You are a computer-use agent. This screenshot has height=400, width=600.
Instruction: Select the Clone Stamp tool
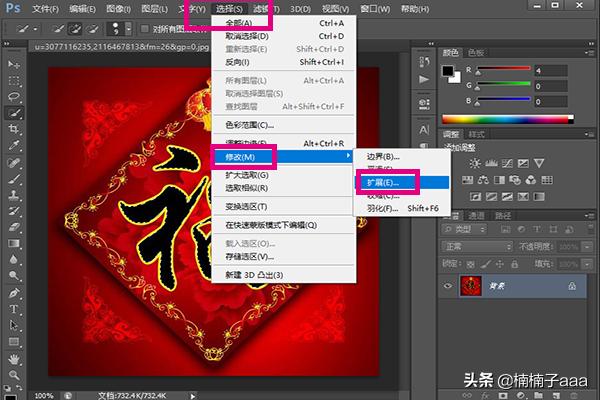point(14,195)
